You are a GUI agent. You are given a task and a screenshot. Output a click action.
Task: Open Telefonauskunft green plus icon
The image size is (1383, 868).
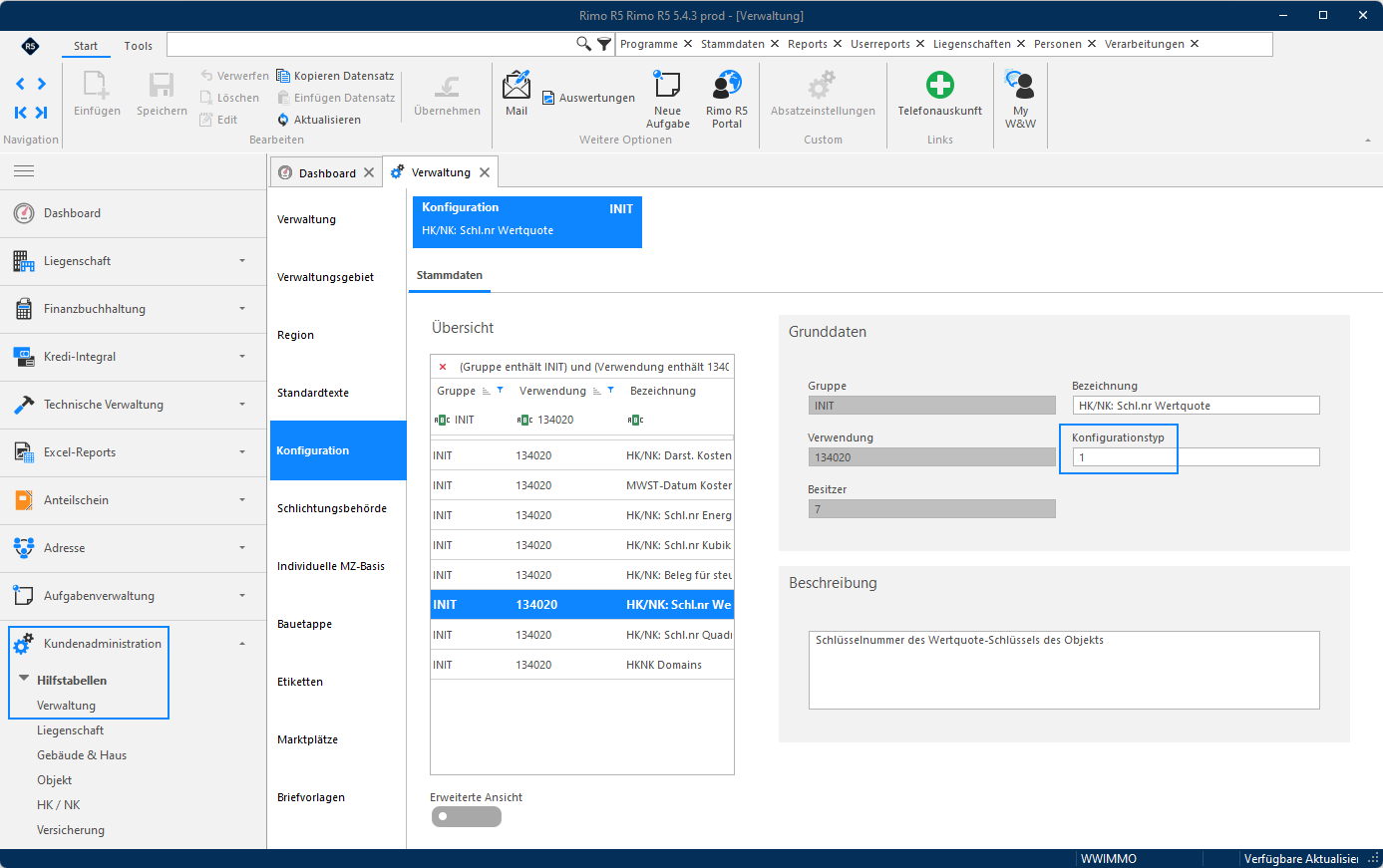click(x=939, y=85)
